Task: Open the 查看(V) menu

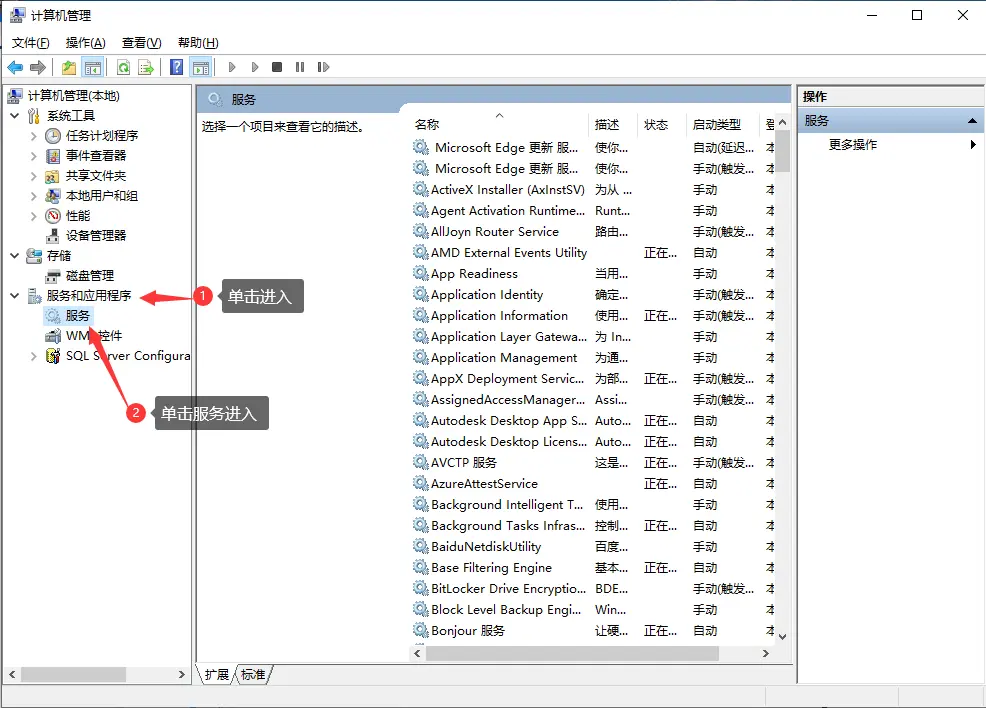Action: coord(141,43)
